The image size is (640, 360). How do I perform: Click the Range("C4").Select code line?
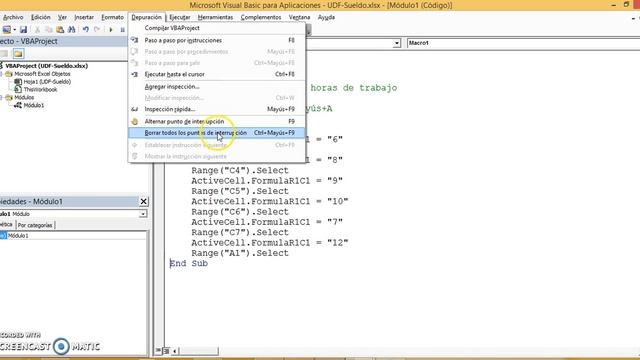240,170
